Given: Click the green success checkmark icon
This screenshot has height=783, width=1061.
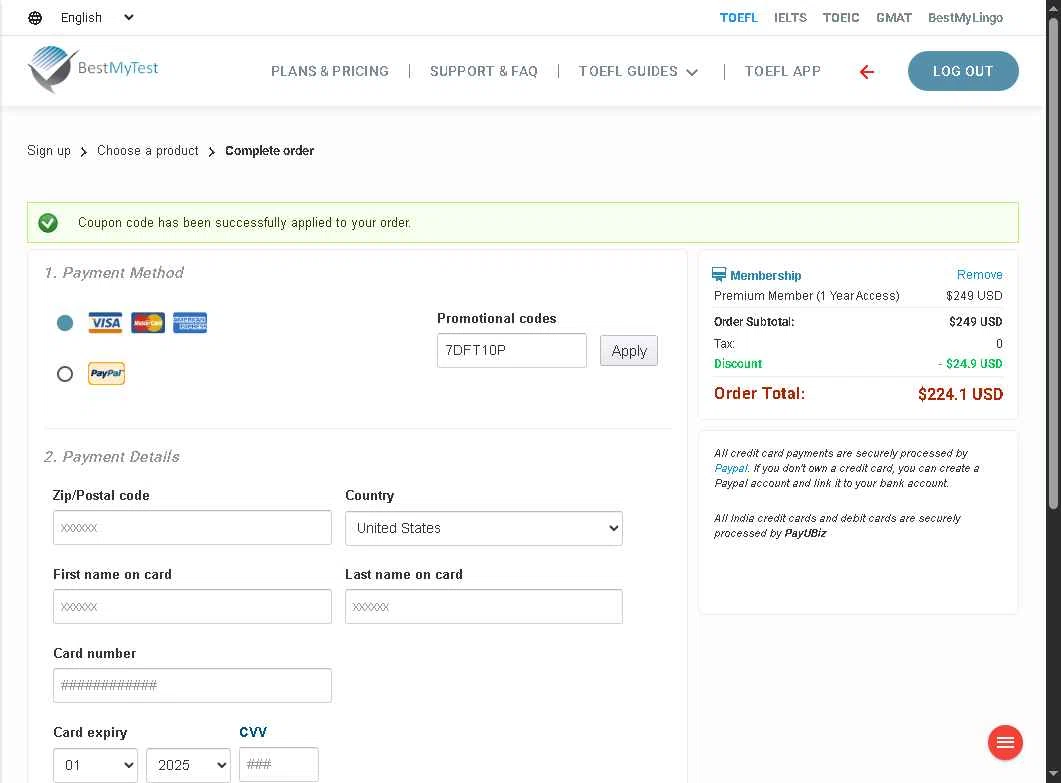Looking at the screenshot, I should 48,223.
